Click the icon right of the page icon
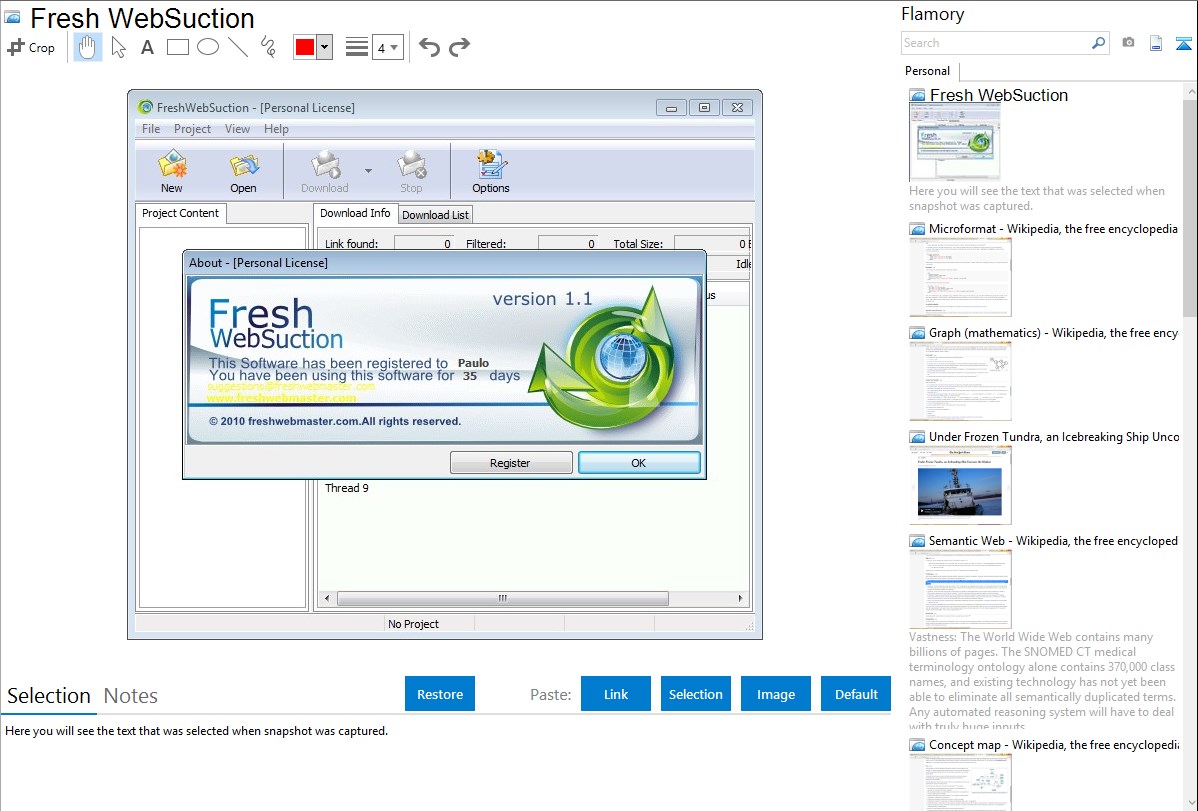1198x811 pixels. click(x=1183, y=43)
